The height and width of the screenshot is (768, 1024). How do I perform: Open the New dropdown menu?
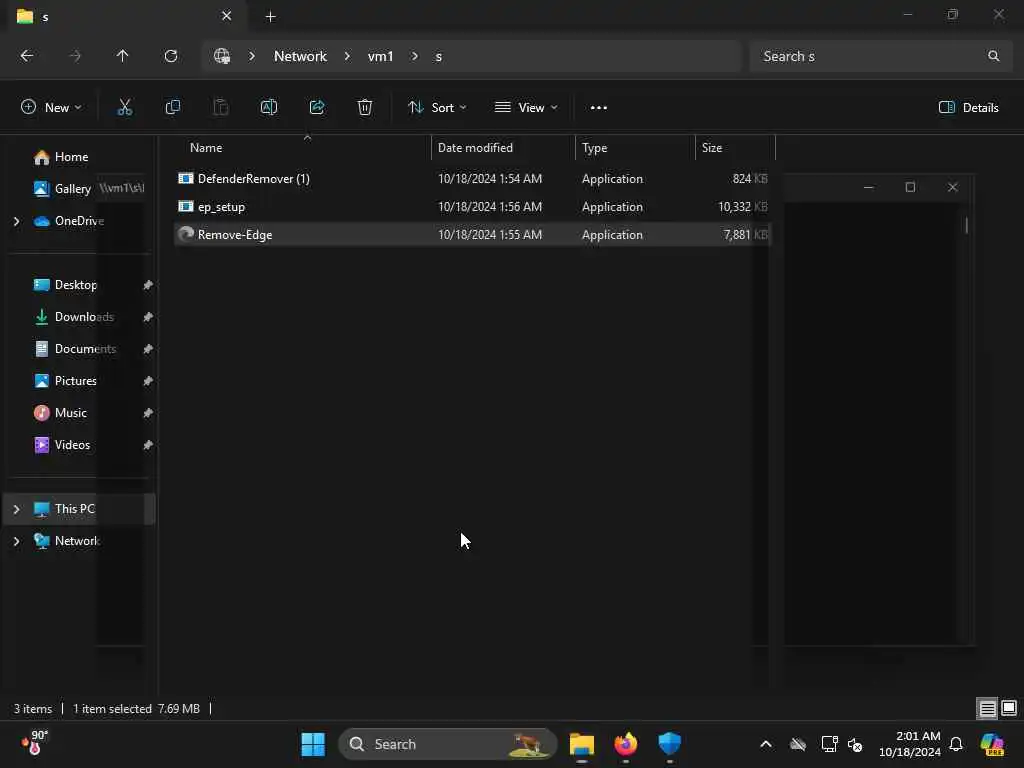[x=51, y=108]
